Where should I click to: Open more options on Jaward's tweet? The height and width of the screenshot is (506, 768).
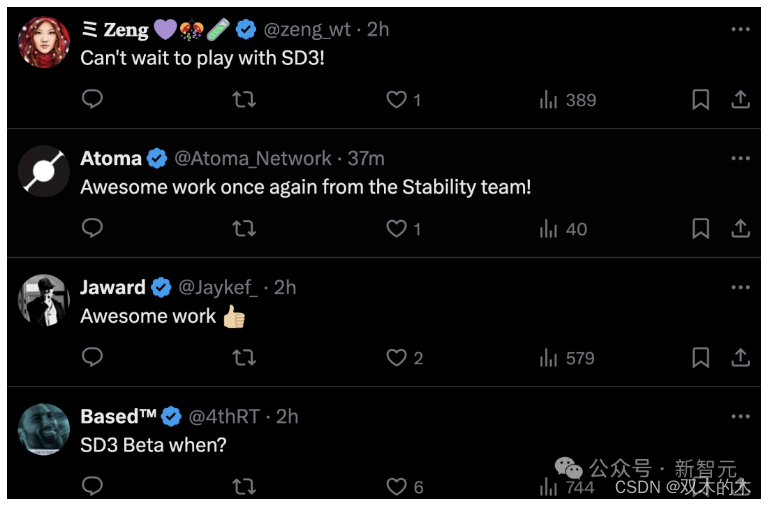point(740,287)
